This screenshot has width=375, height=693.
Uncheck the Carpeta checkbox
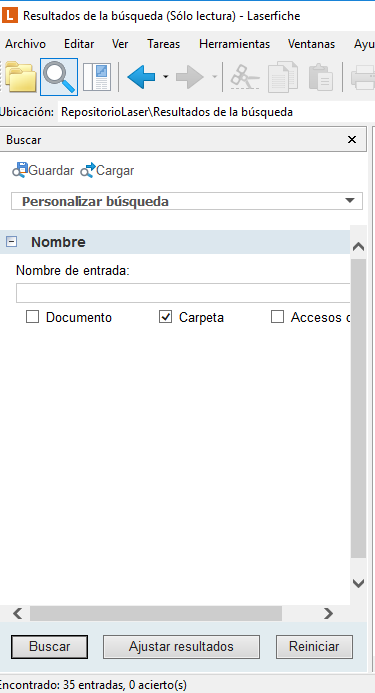coord(165,317)
